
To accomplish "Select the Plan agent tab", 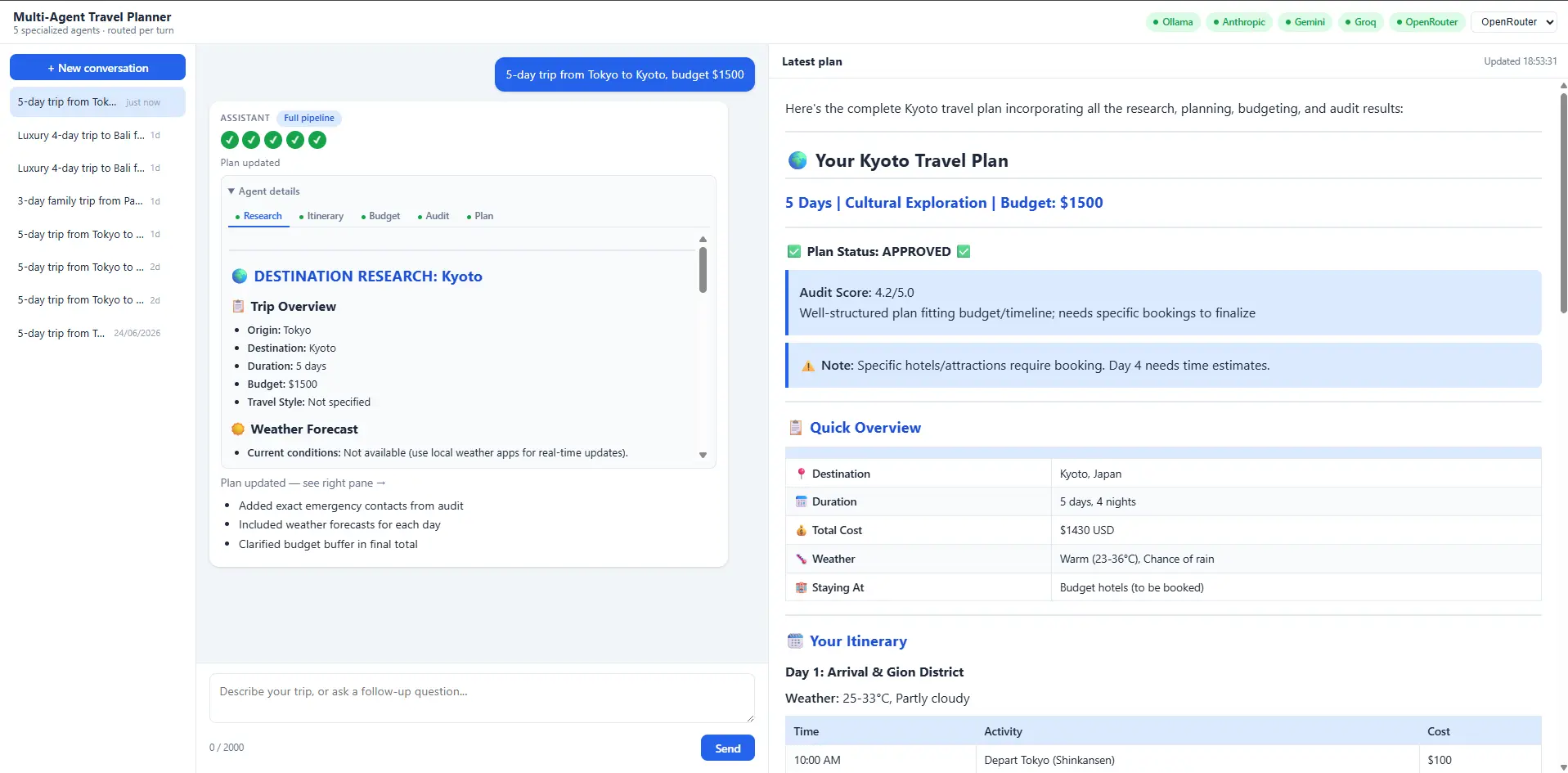I will (x=480, y=216).
